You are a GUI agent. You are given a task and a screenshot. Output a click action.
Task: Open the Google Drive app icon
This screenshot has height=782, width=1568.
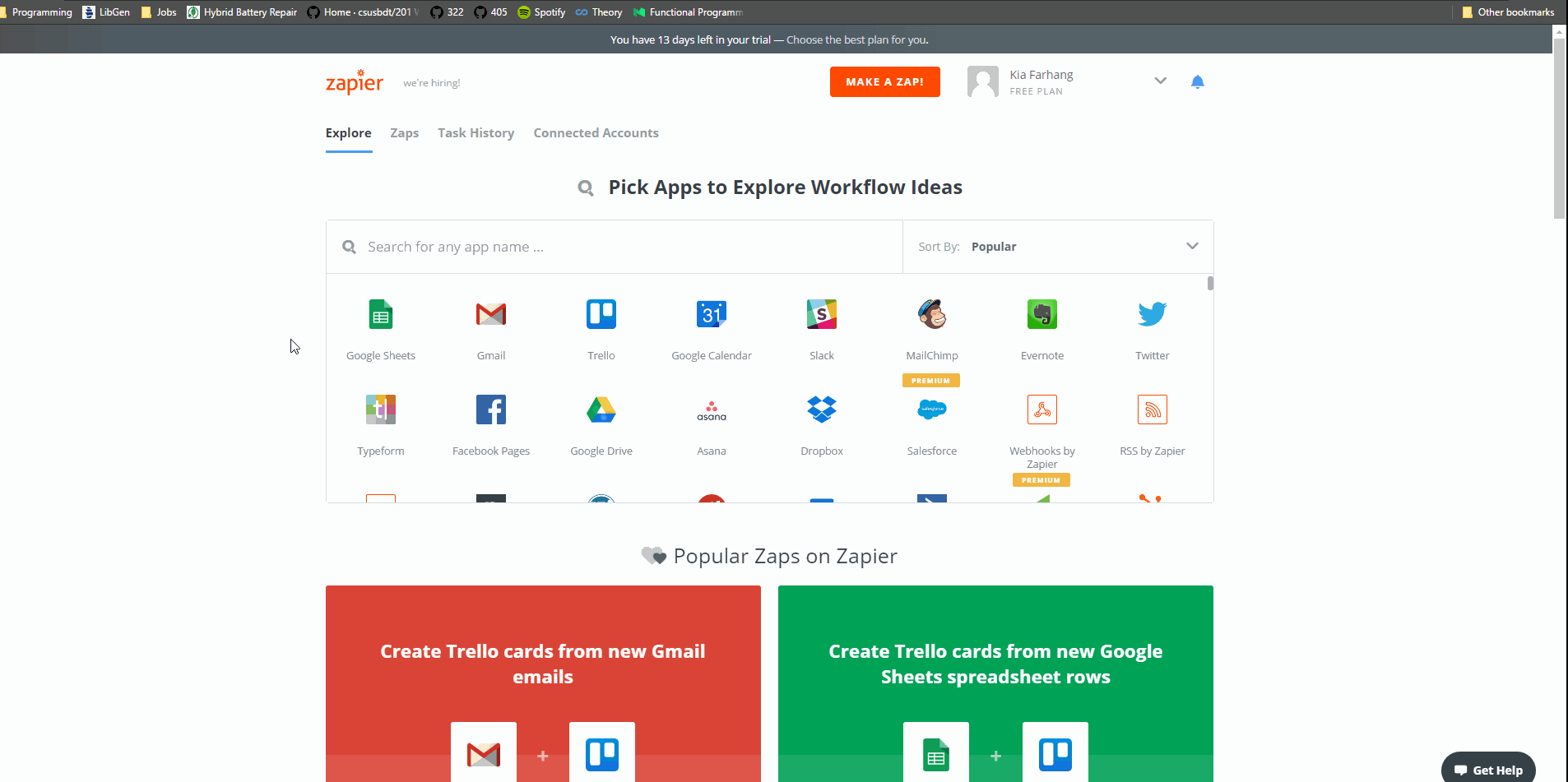pyautogui.click(x=601, y=410)
